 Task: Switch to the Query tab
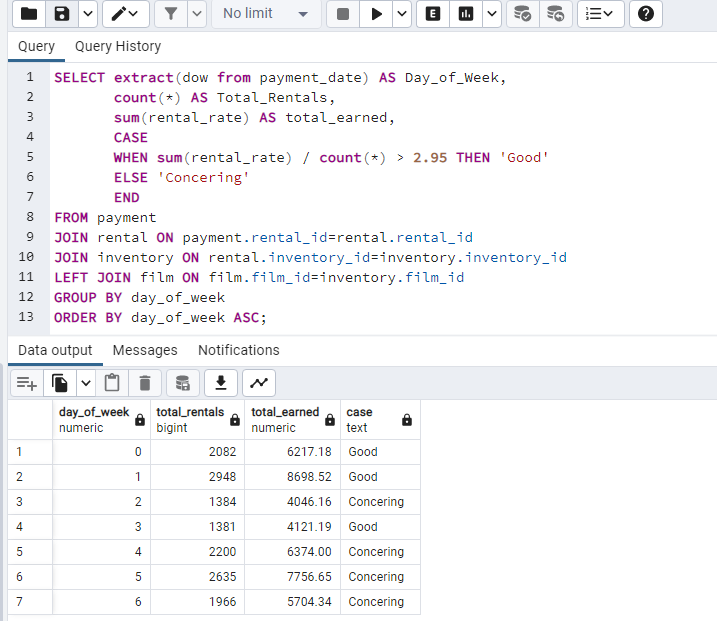pyautogui.click(x=36, y=46)
